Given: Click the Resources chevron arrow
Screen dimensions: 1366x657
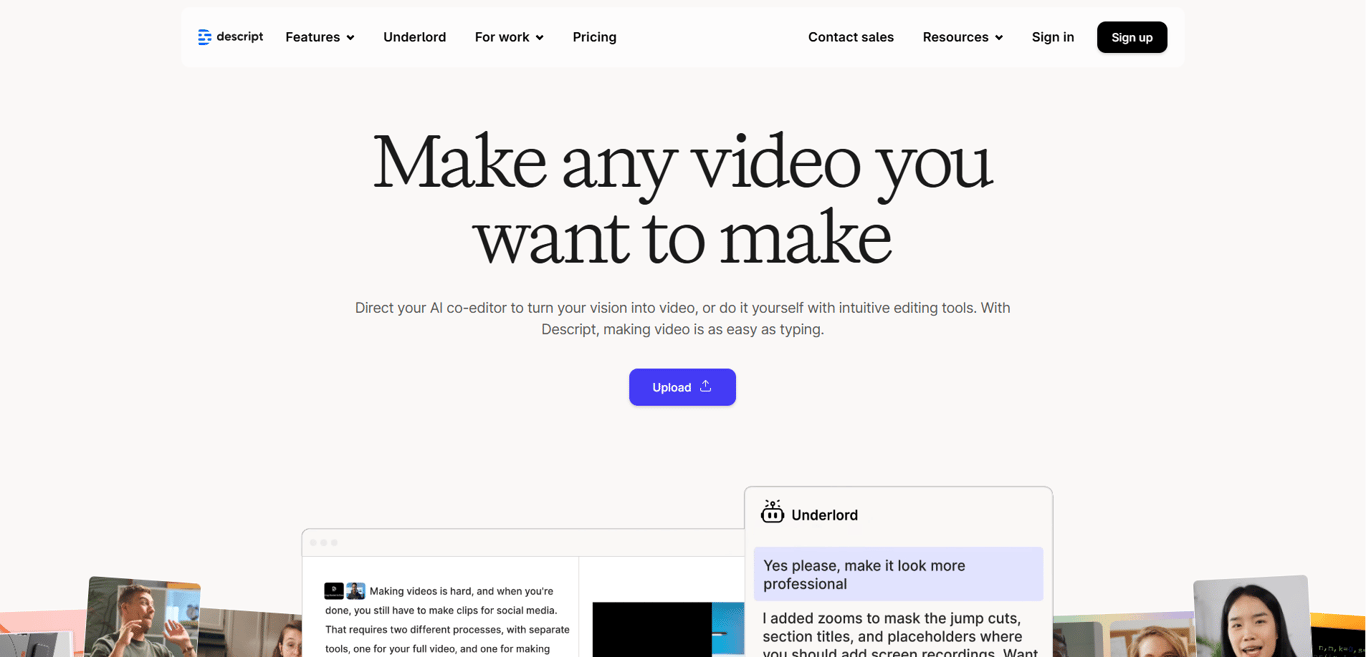Looking at the screenshot, I should [998, 38].
